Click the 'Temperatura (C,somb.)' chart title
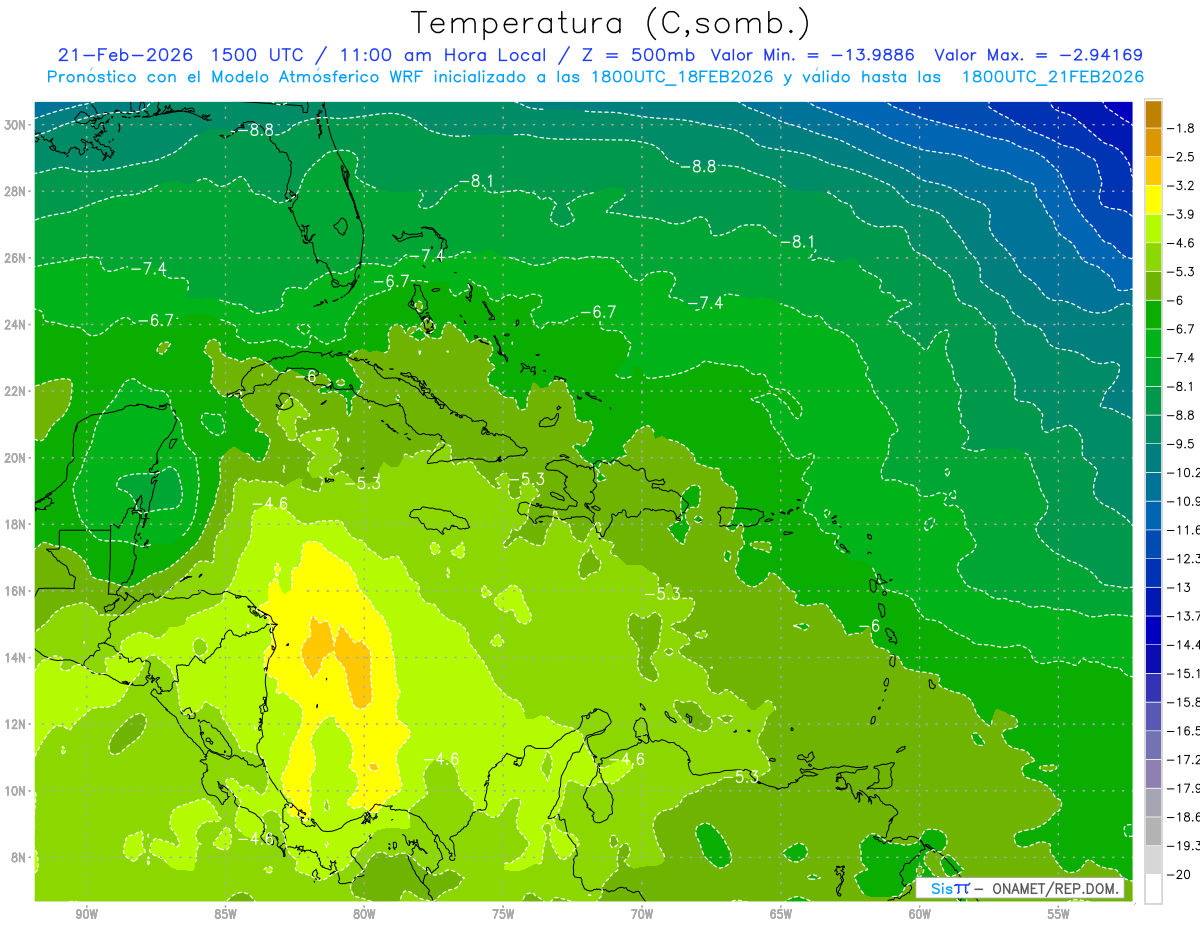 coord(611,23)
